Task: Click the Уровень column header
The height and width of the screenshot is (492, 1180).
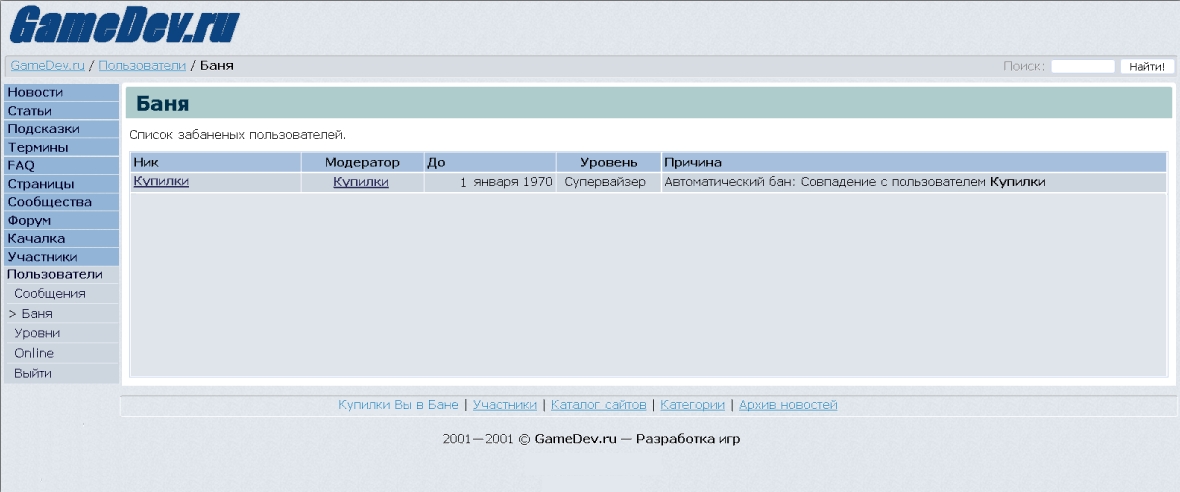Action: pyautogui.click(x=608, y=162)
